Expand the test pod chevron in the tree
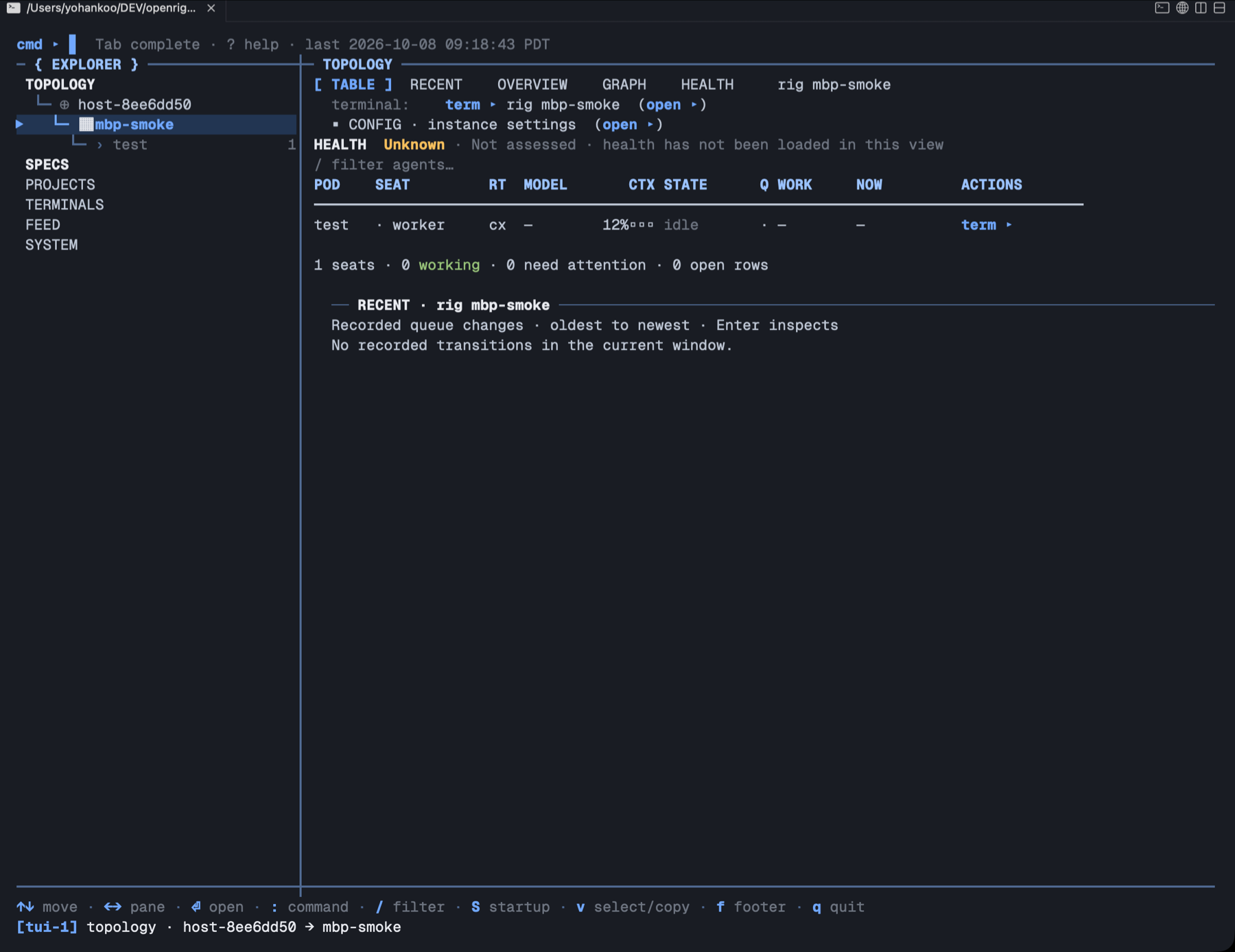Viewport: 1235px width, 952px height. [x=99, y=145]
